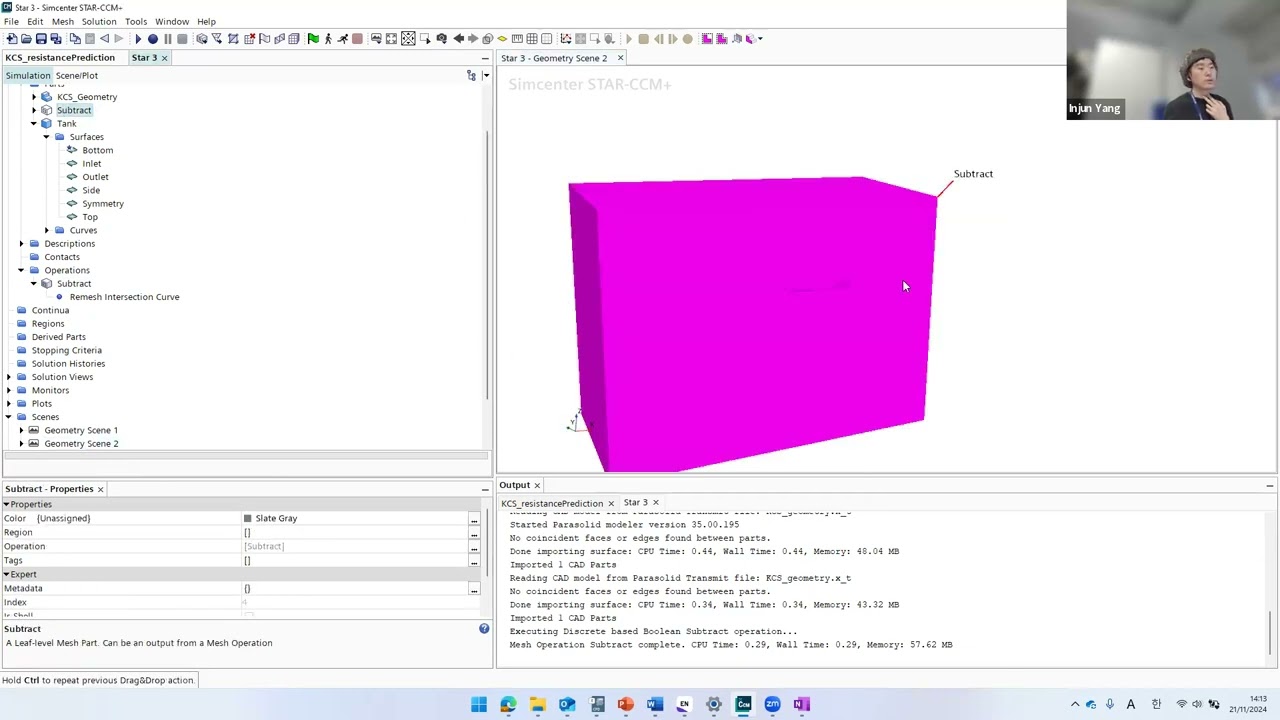
Task: Open the Mesh menu
Action: tap(62, 21)
